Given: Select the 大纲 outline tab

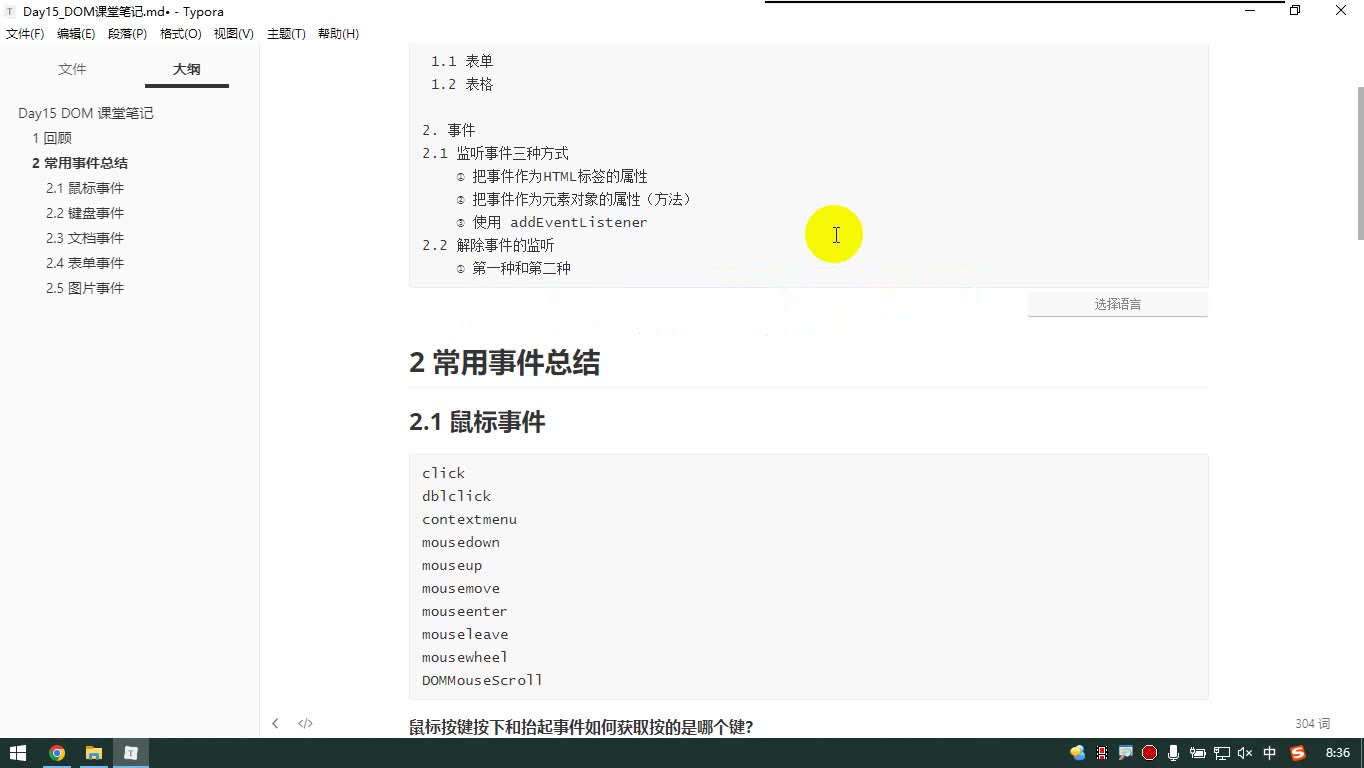Looking at the screenshot, I should coord(187,69).
